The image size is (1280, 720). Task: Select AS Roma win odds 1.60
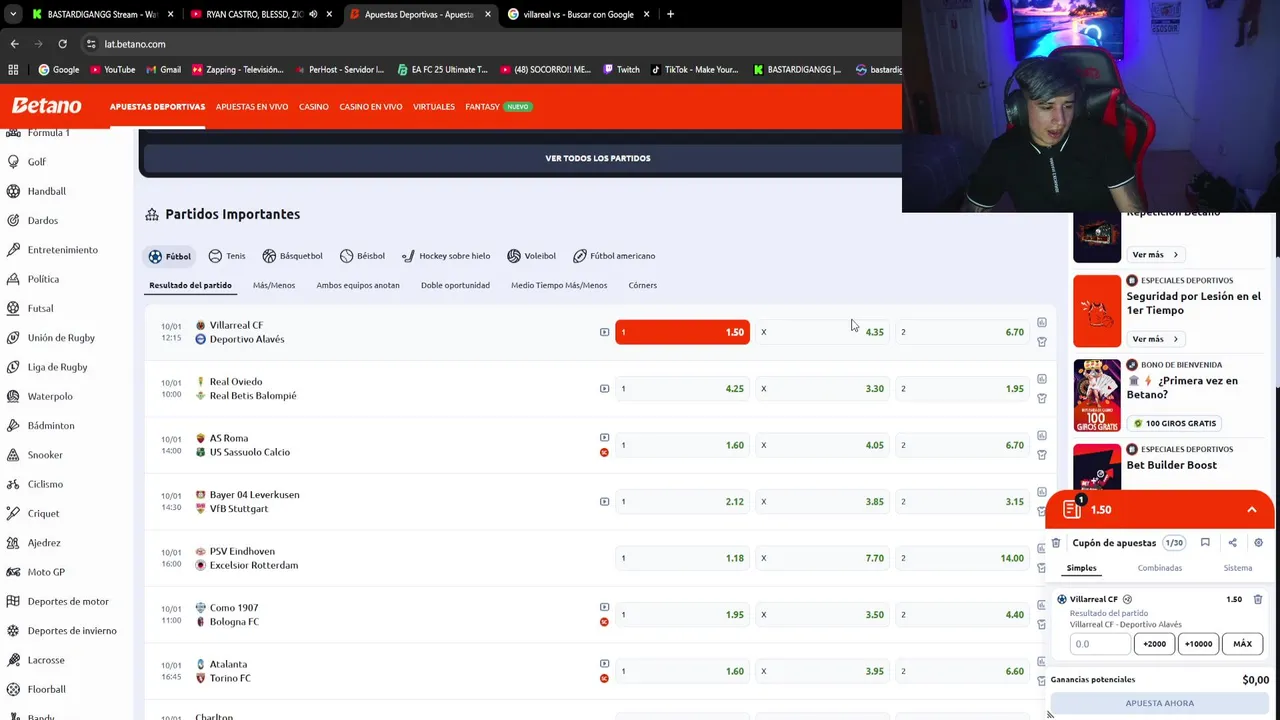pos(682,445)
